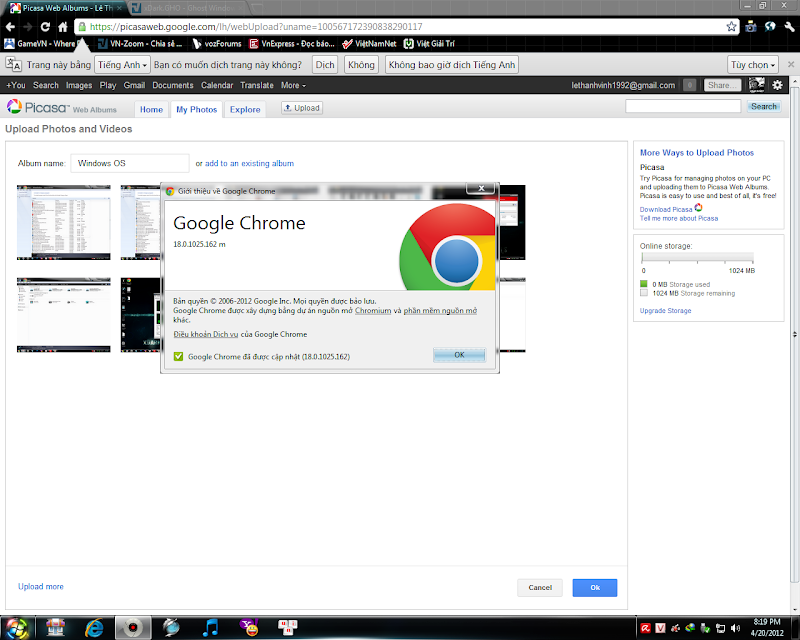Dismiss the translation bar with its X
Image resolution: width=800 pixels, height=640 pixels.
pyautogui.click(x=791, y=64)
